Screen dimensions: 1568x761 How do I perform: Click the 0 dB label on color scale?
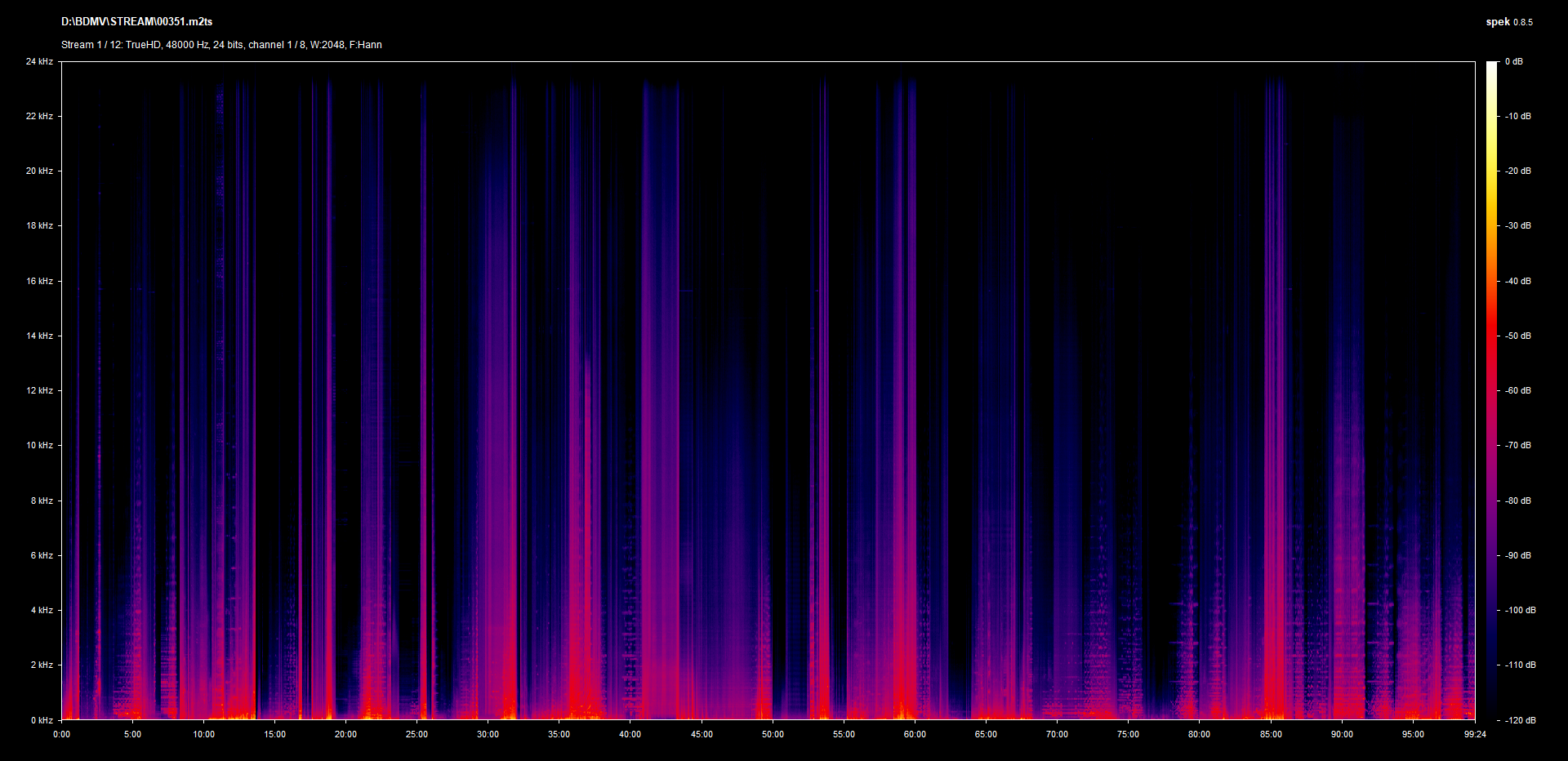(x=1514, y=62)
